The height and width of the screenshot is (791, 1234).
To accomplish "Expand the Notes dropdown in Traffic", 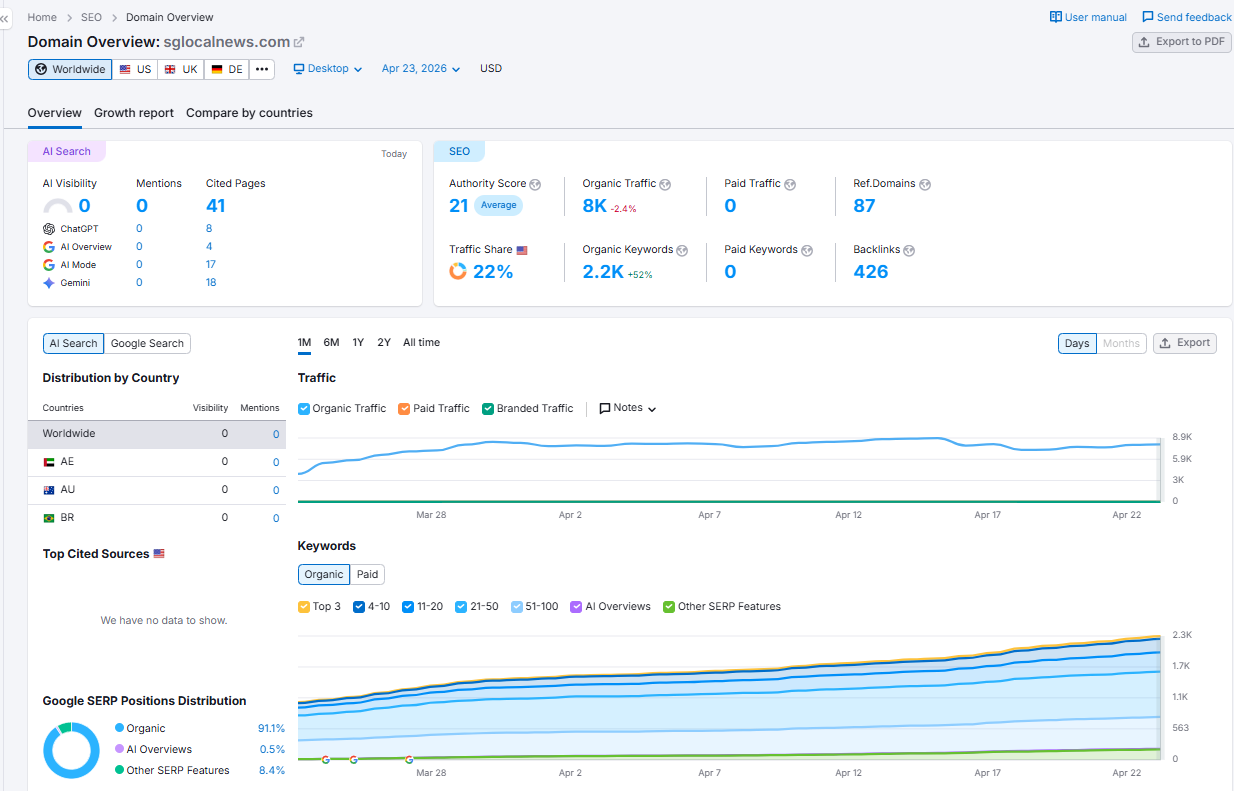I will point(628,408).
